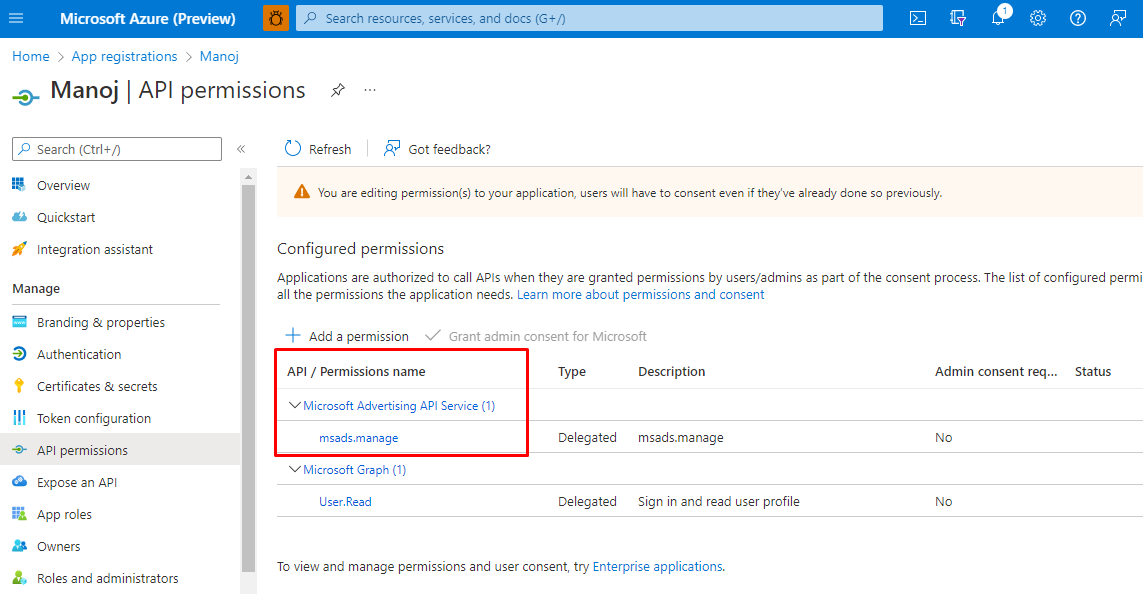Click the Microsoft Azure (Preview) title
The width and height of the screenshot is (1143, 594).
pyautogui.click(x=148, y=18)
